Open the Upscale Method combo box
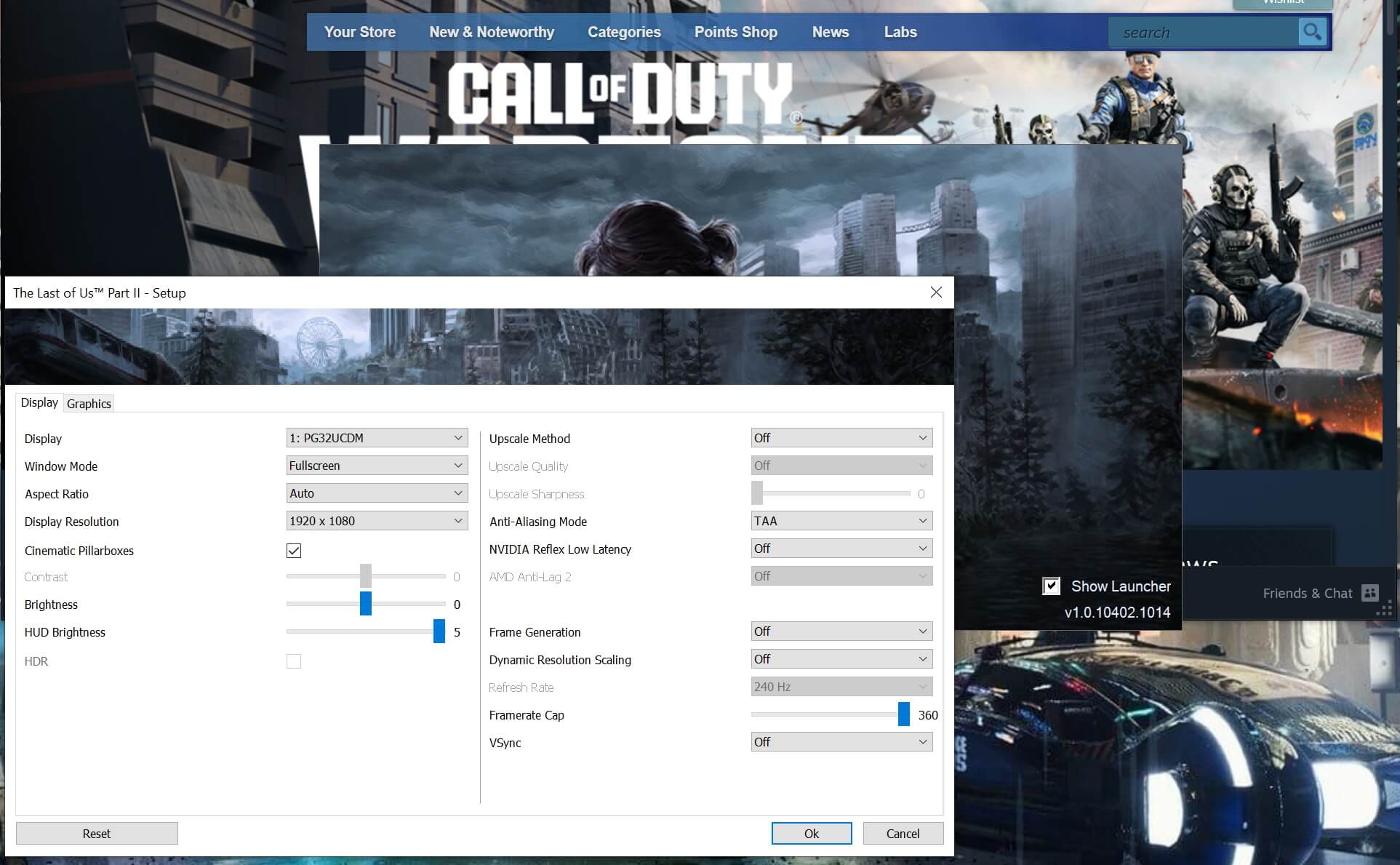1400x865 pixels. pos(841,438)
